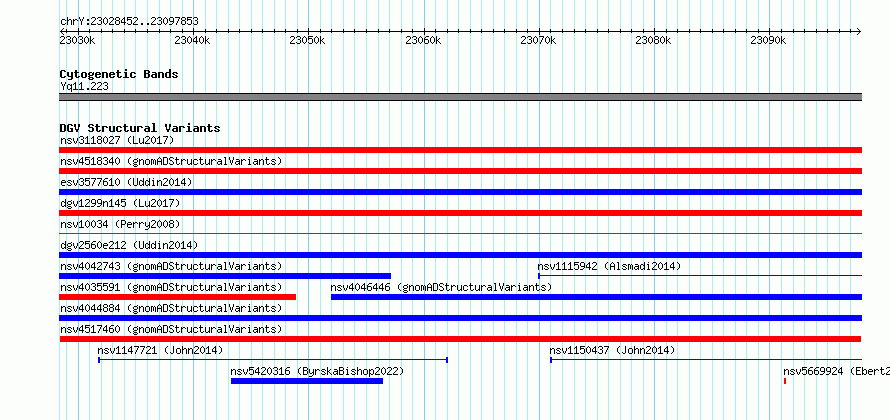Open the nsv5420316 (ByrskaBishop2022) label
Viewport: 890px width, 420px height.
[317, 371]
